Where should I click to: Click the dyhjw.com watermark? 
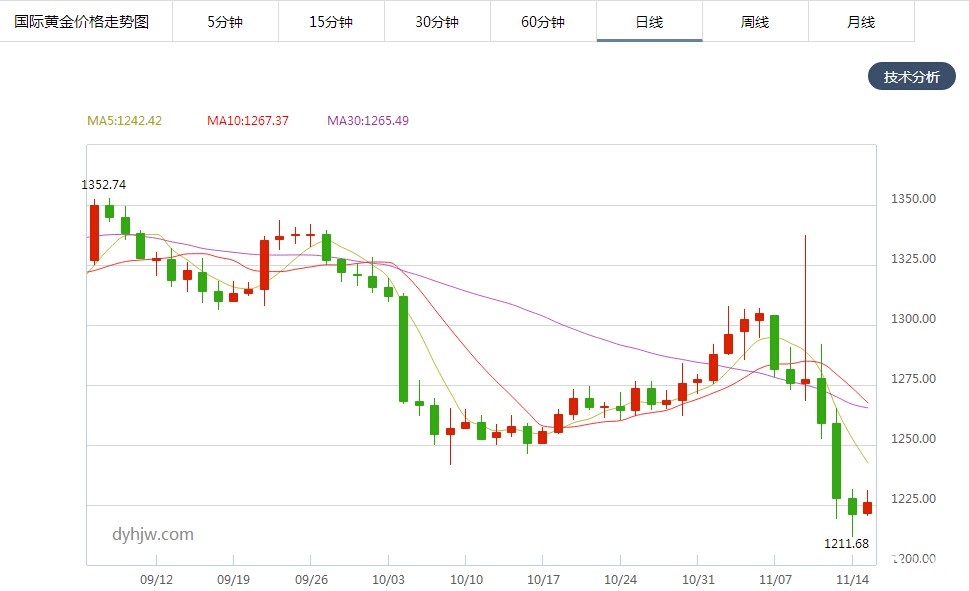(152, 535)
